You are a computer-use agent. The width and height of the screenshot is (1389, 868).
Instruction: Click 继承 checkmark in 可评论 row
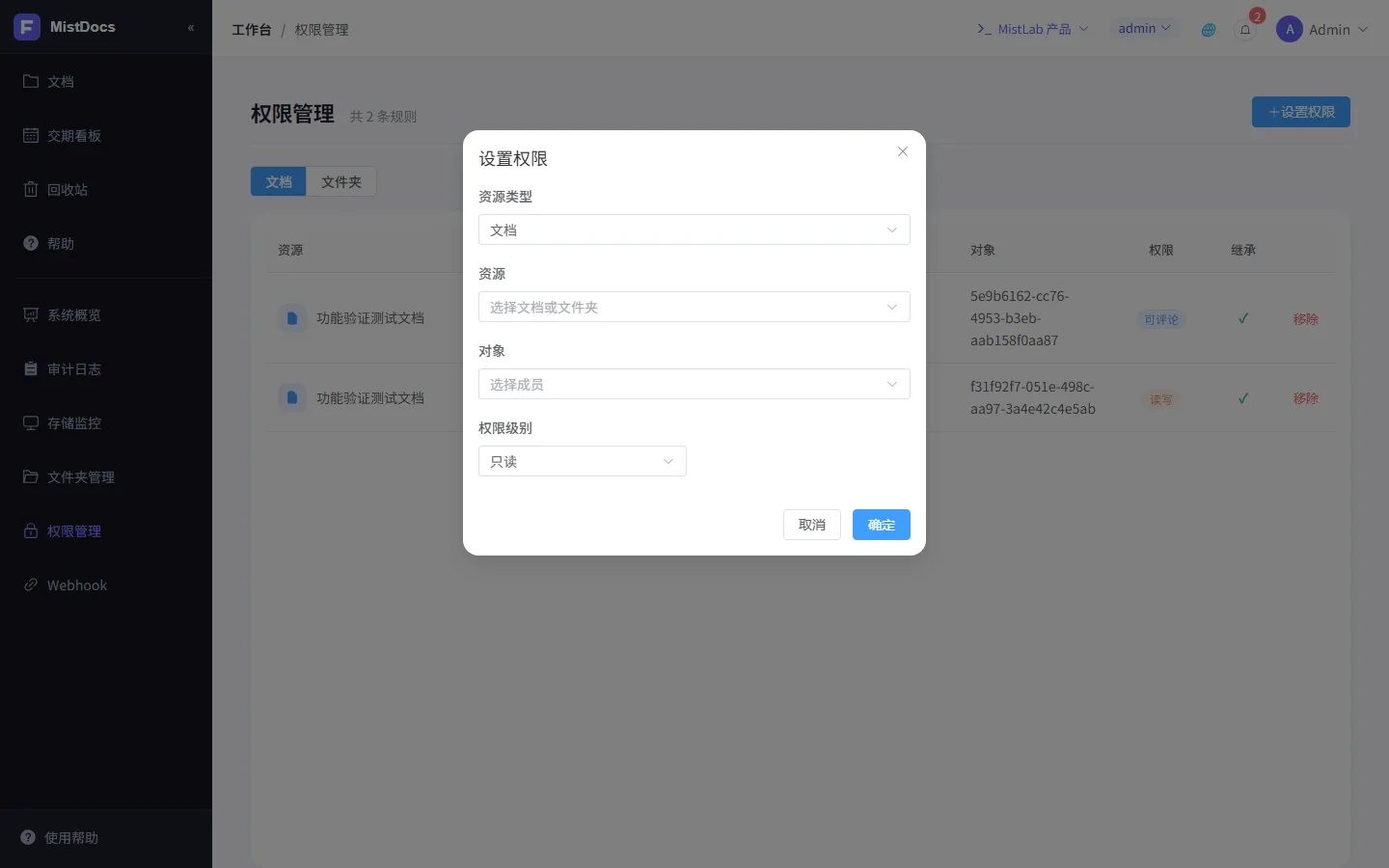click(x=1243, y=318)
